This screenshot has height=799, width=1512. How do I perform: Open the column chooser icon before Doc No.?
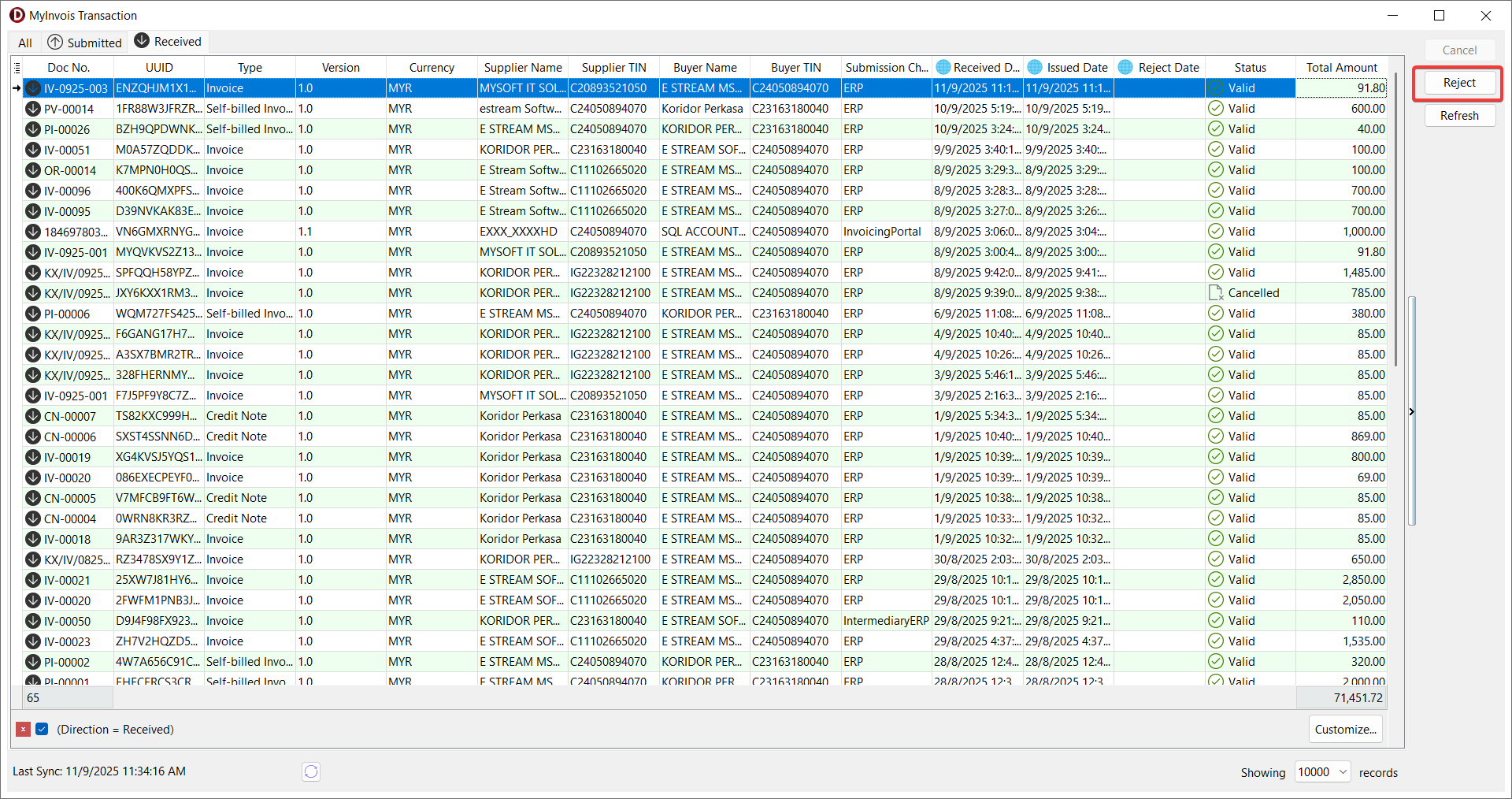[17, 68]
